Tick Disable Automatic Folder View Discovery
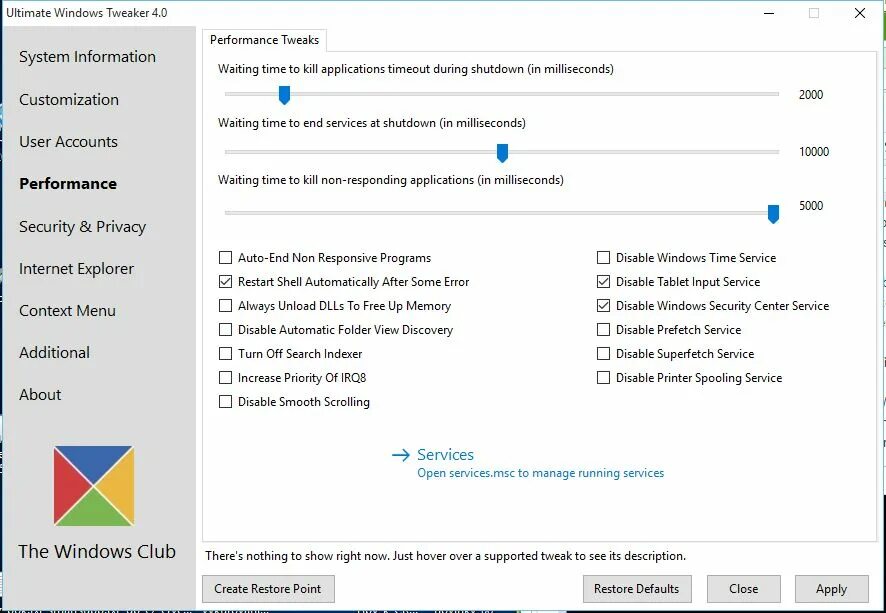 (225, 329)
